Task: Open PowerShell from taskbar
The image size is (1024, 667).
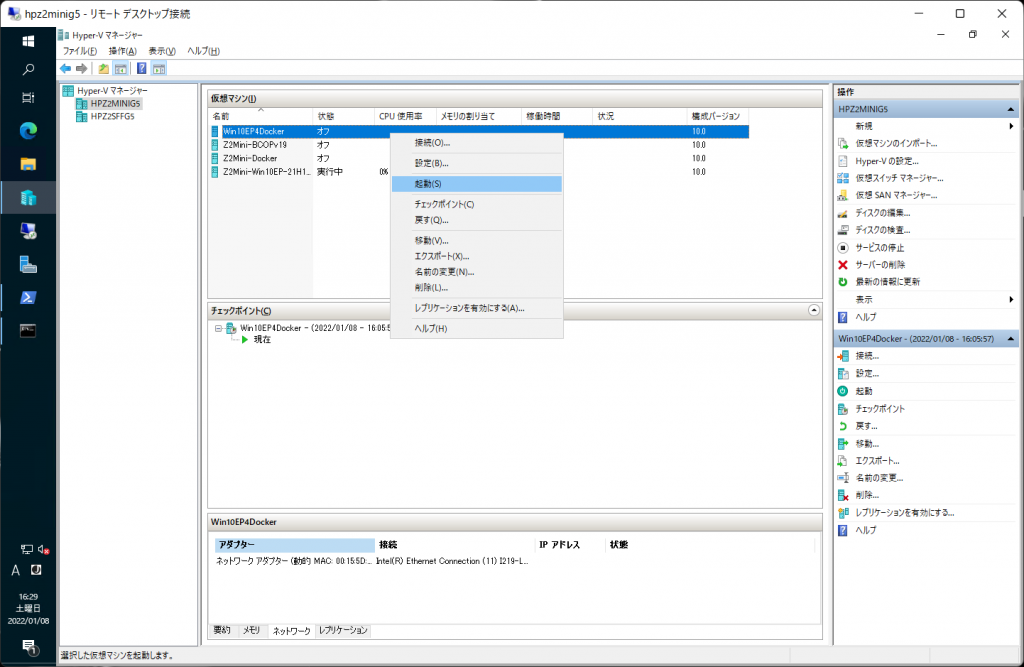Action: tap(28, 297)
